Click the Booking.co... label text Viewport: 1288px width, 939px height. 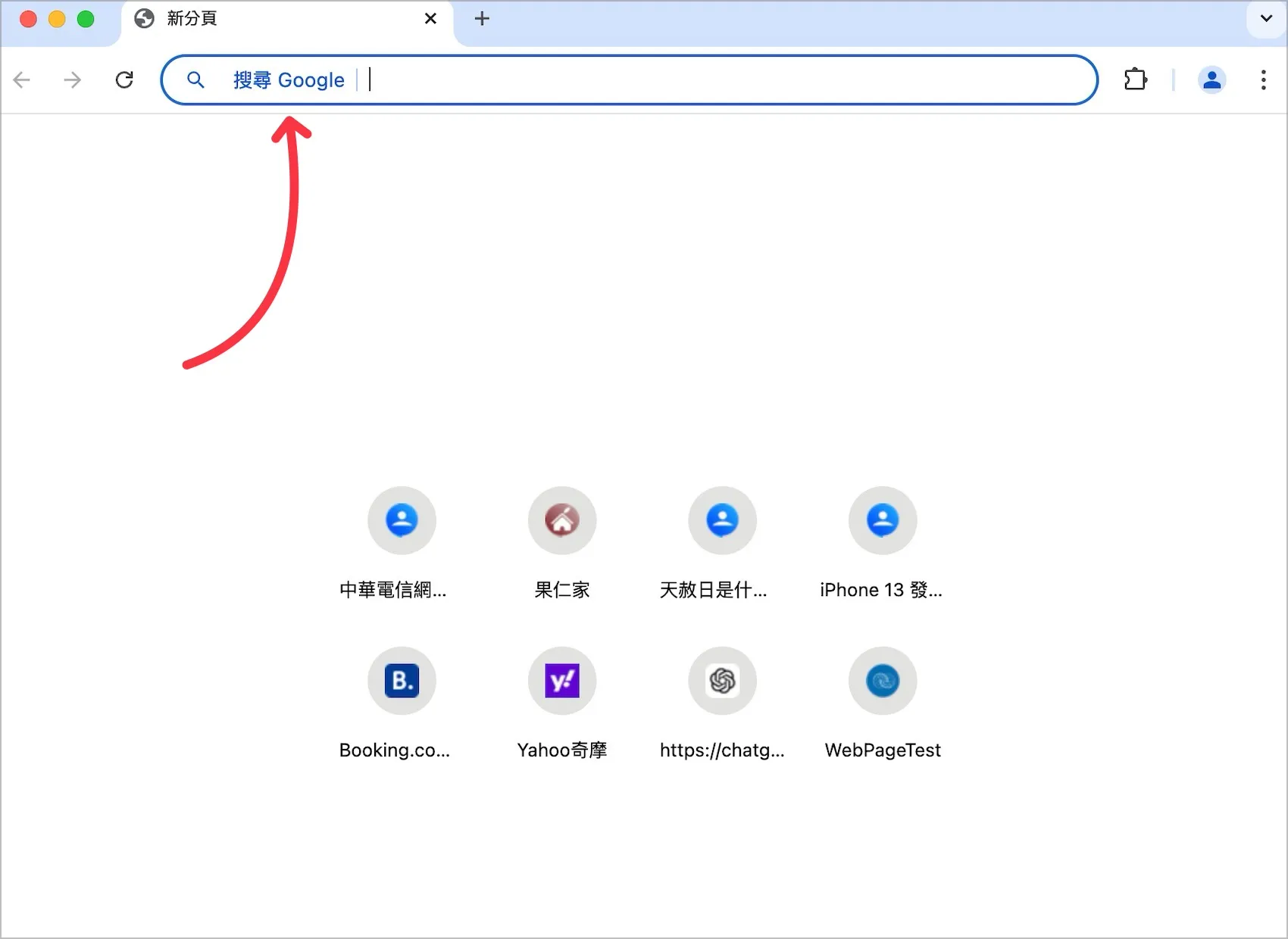point(395,750)
